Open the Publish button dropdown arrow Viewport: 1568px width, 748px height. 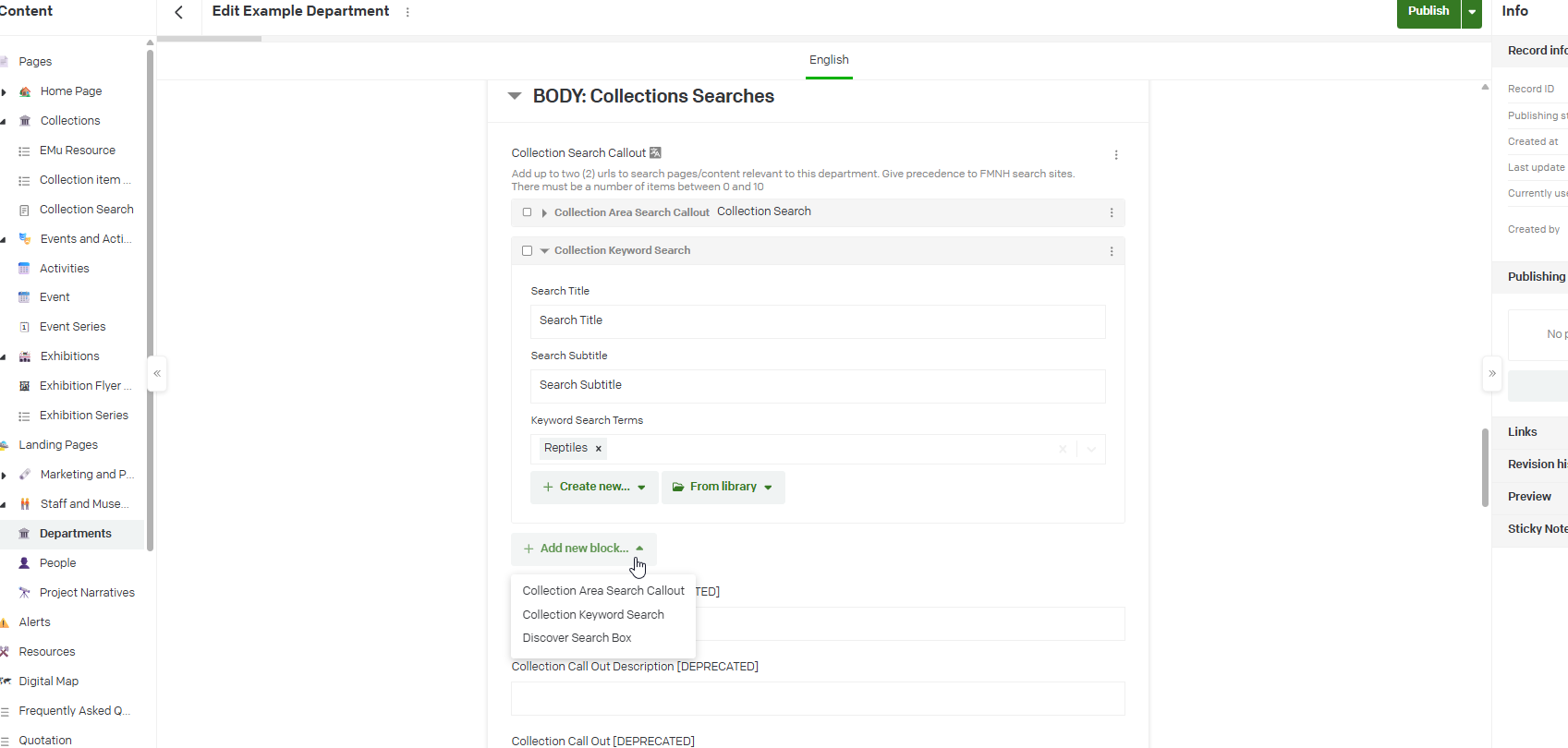[x=1472, y=12]
